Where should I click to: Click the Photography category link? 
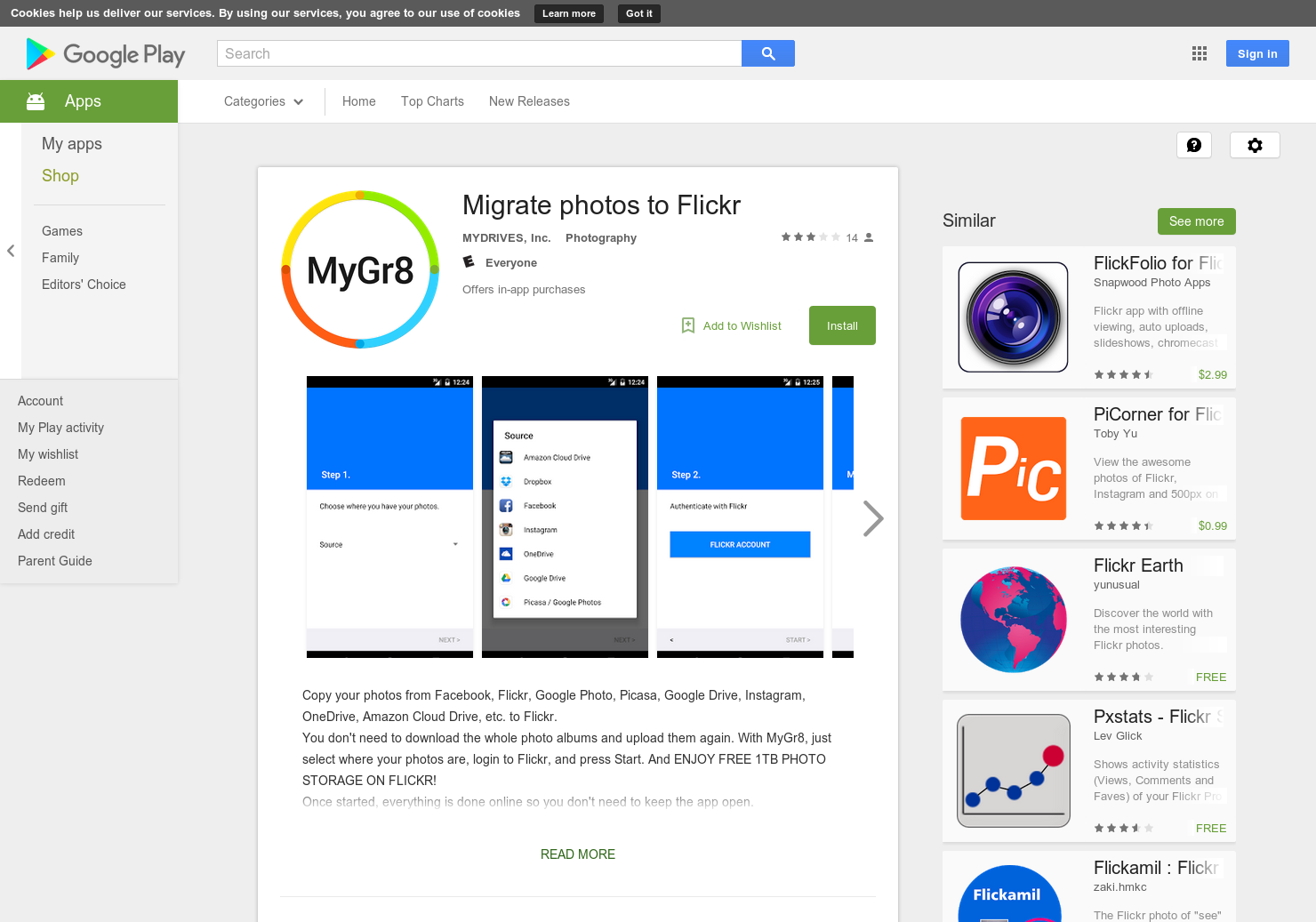point(601,237)
